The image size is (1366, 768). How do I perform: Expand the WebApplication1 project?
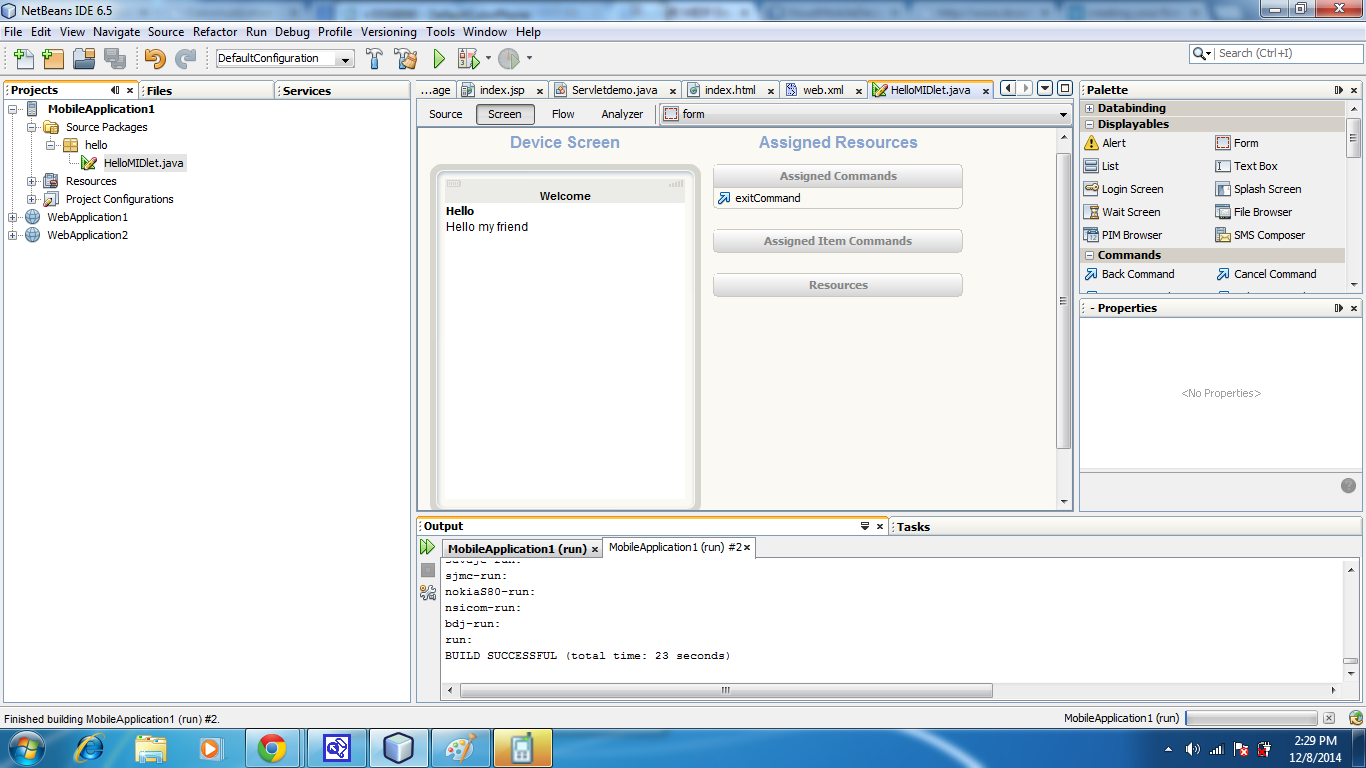13,217
